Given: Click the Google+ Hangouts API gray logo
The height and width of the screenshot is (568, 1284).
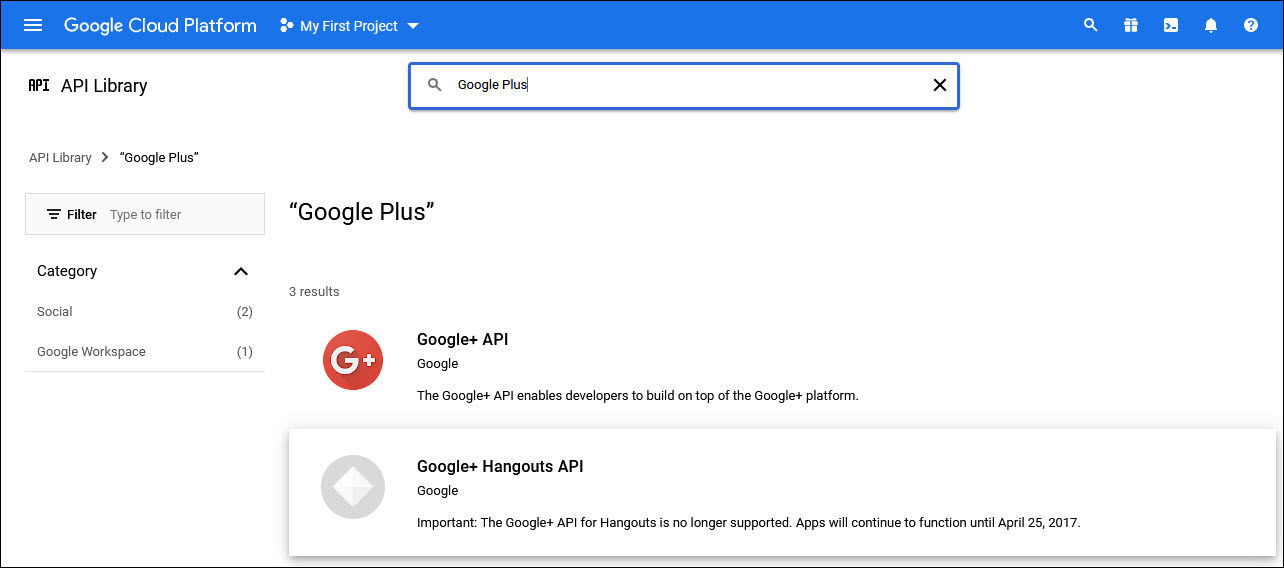Looking at the screenshot, I should (x=353, y=486).
